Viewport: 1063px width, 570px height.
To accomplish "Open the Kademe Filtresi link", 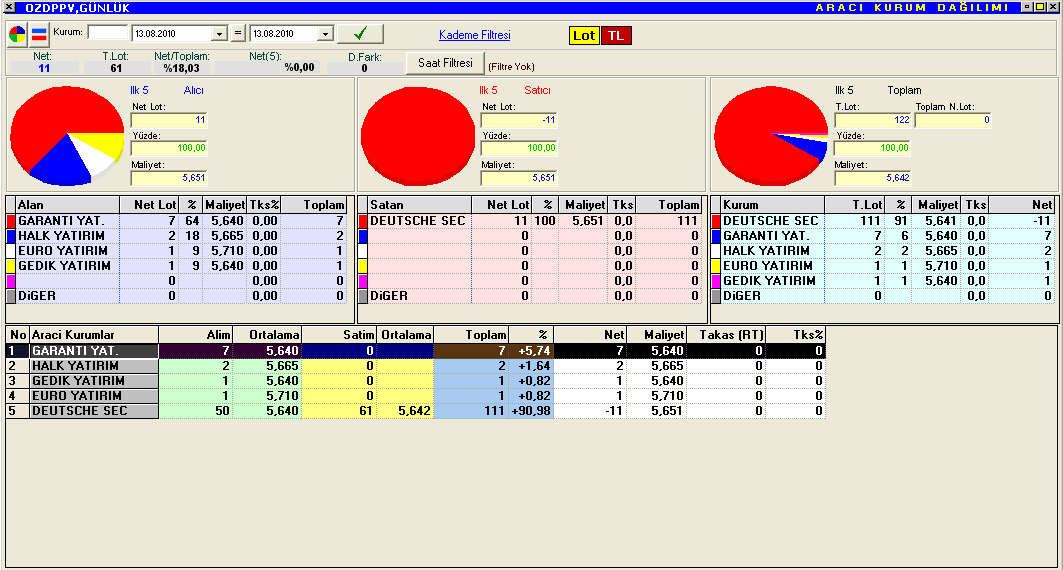I will (474, 35).
